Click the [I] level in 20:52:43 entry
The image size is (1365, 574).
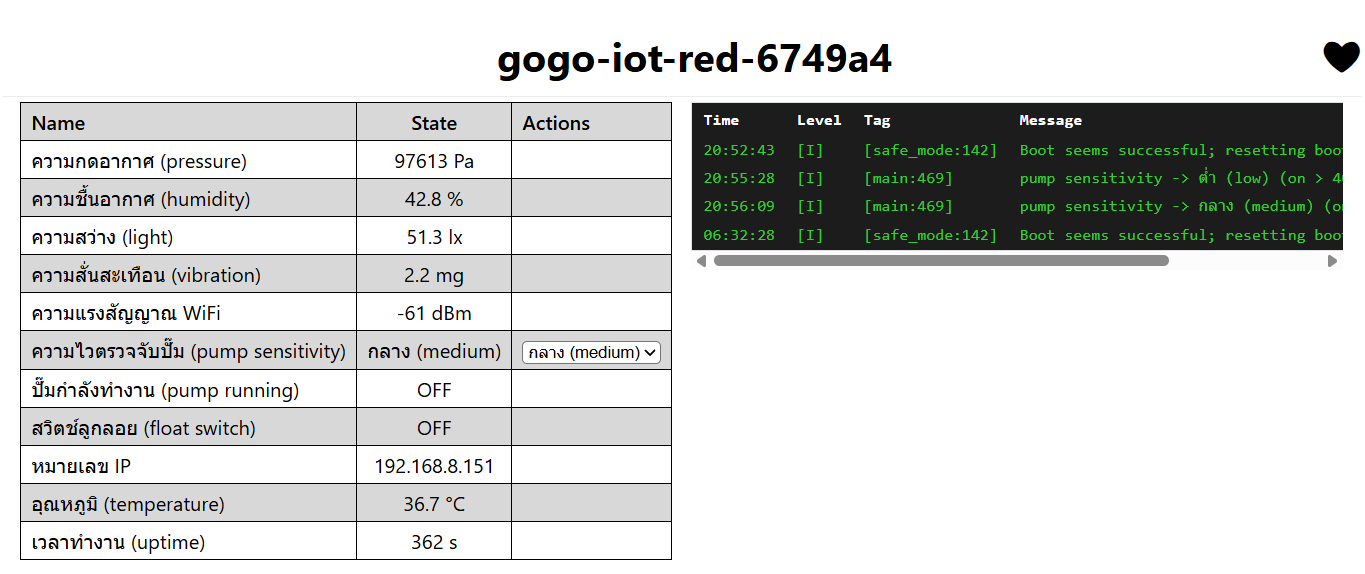click(810, 150)
